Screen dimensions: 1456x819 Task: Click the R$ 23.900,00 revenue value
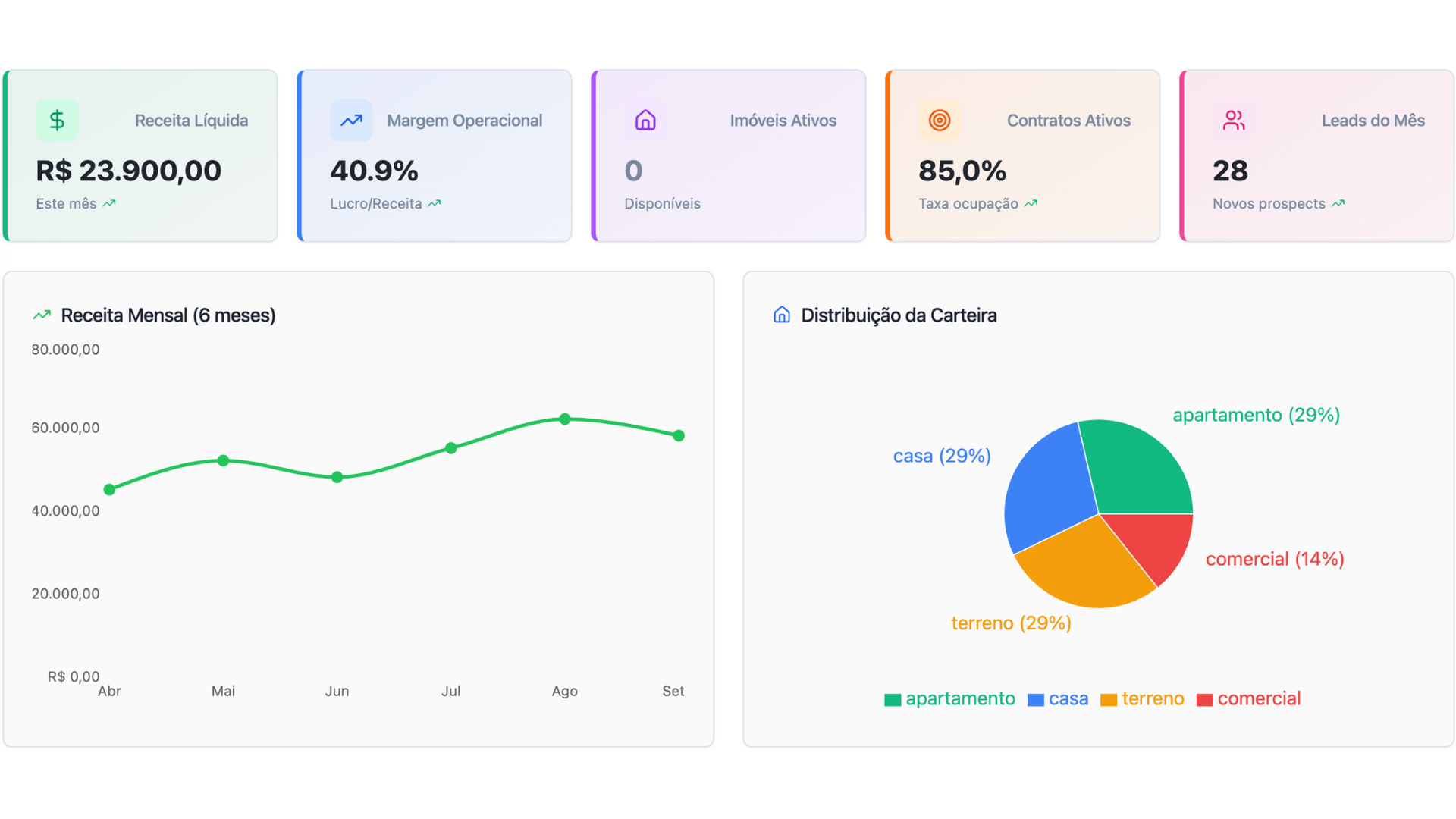tap(129, 171)
